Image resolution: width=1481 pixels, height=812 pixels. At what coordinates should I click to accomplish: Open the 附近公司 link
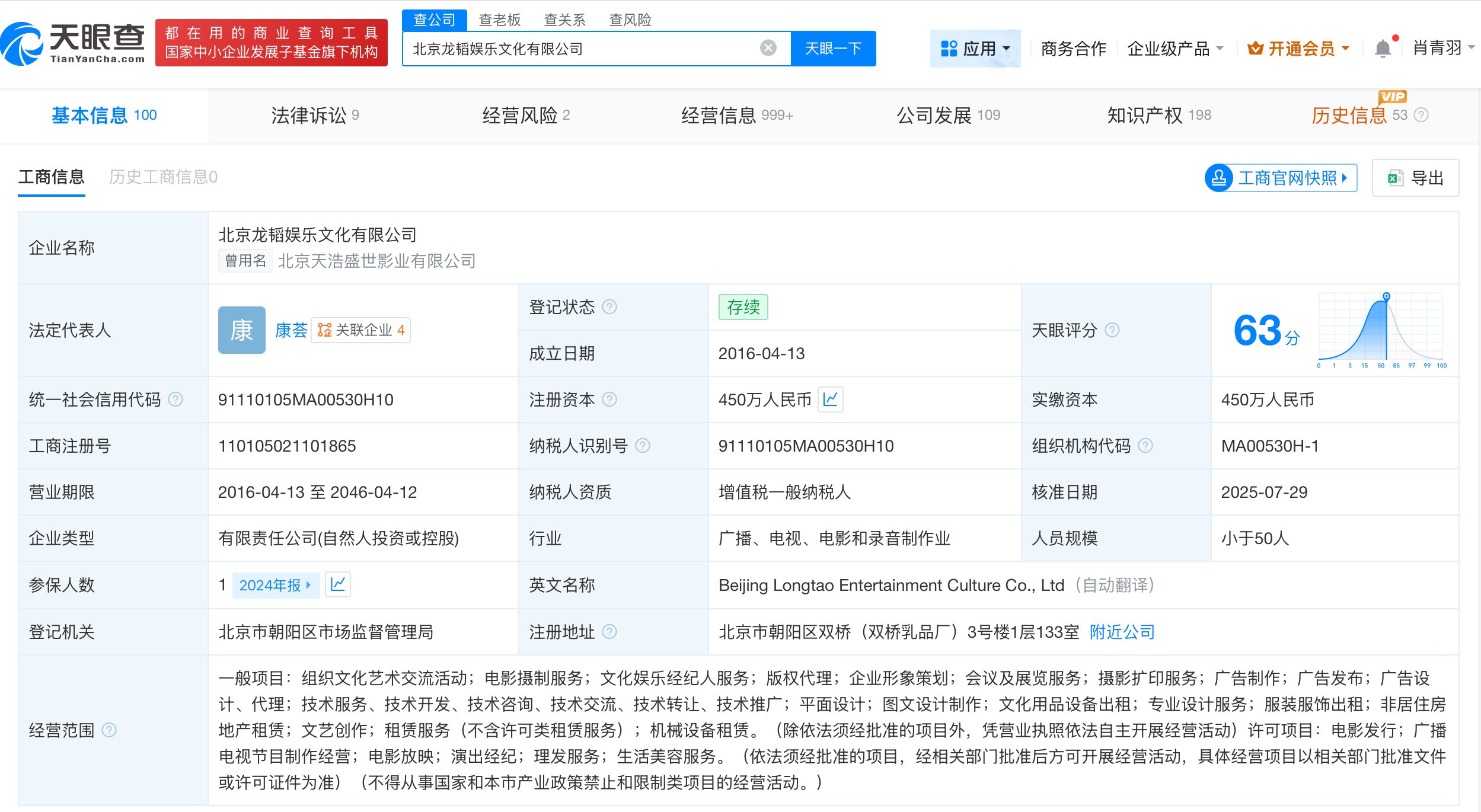click(1121, 632)
